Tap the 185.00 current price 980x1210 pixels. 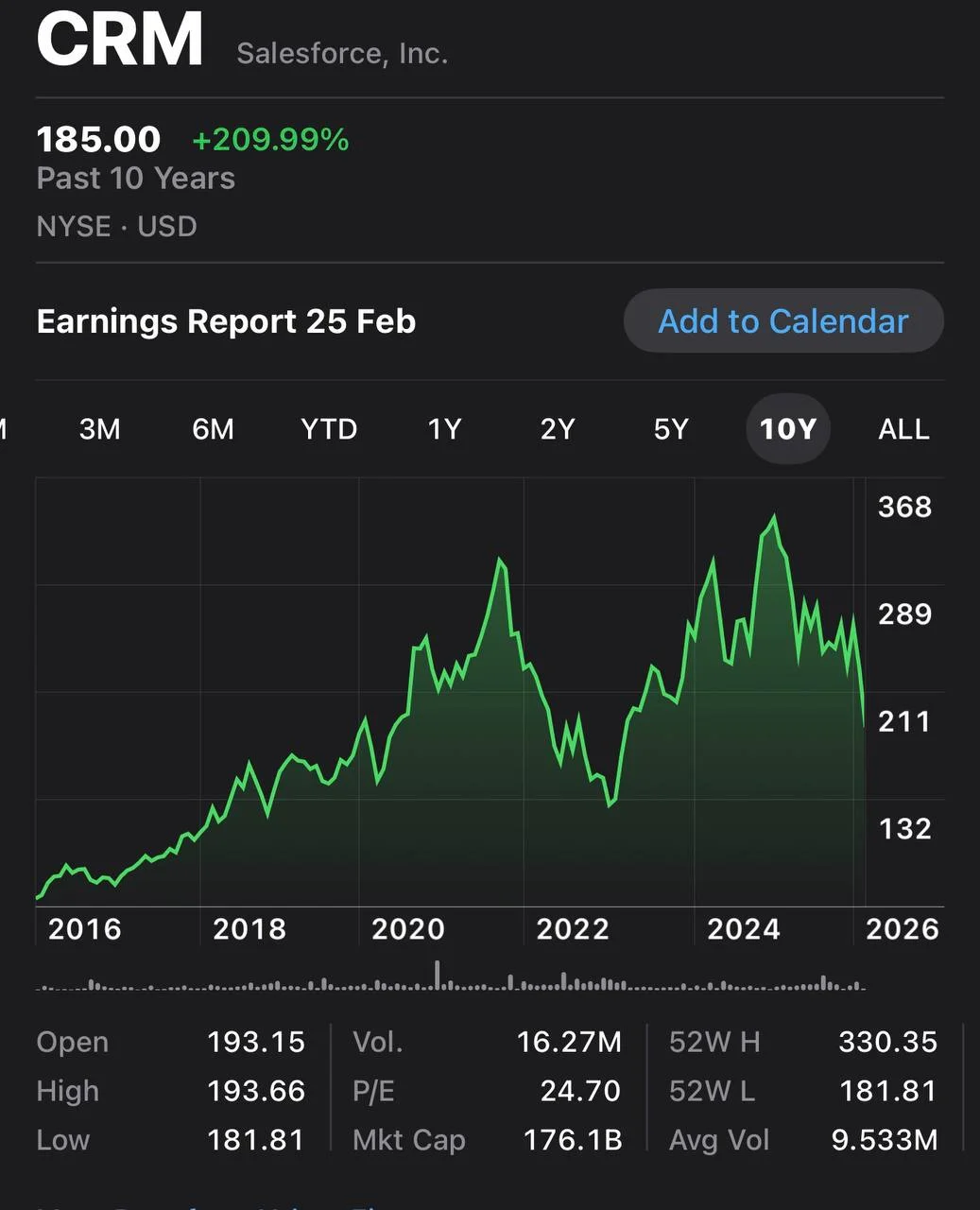[98, 140]
